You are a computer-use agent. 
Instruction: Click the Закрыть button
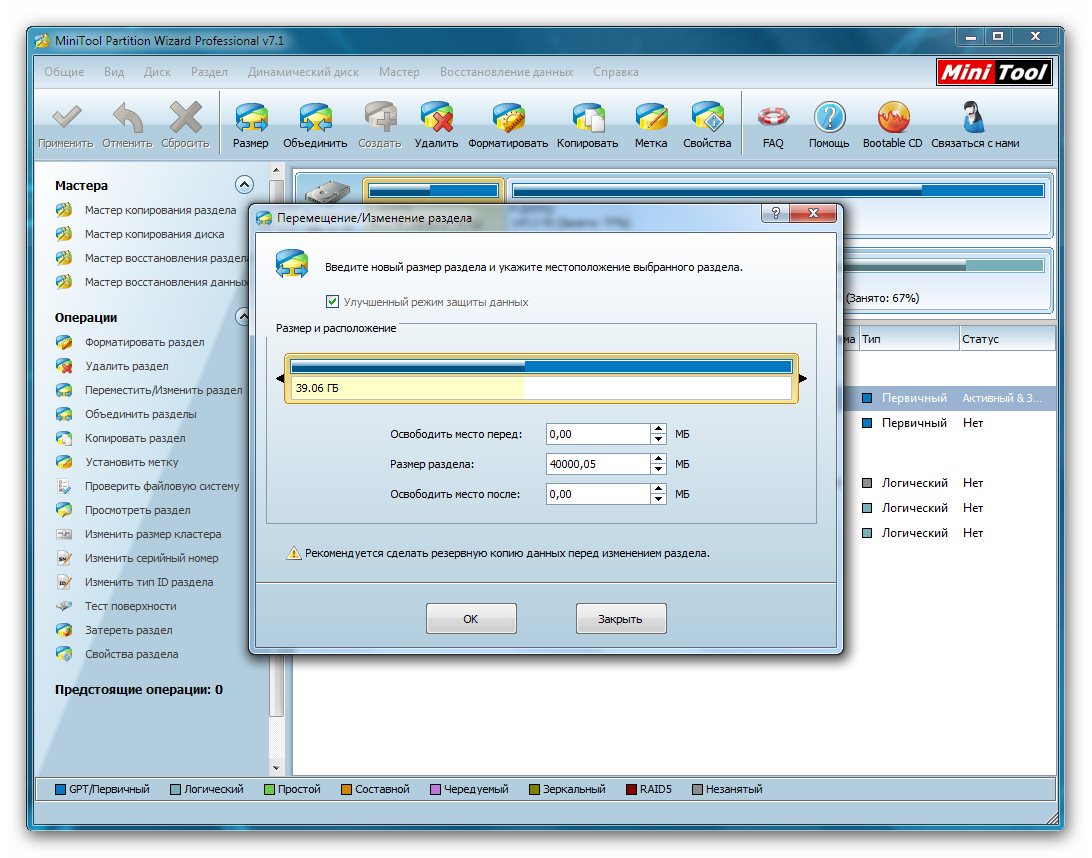pyautogui.click(x=620, y=619)
